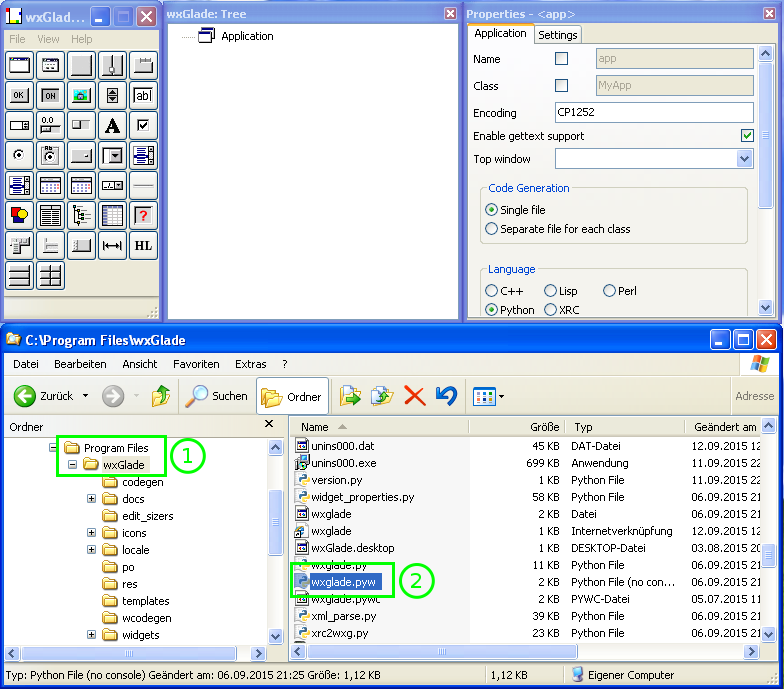Select the Static text A tool
The image size is (784, 689).
click(x=112, y=125)
